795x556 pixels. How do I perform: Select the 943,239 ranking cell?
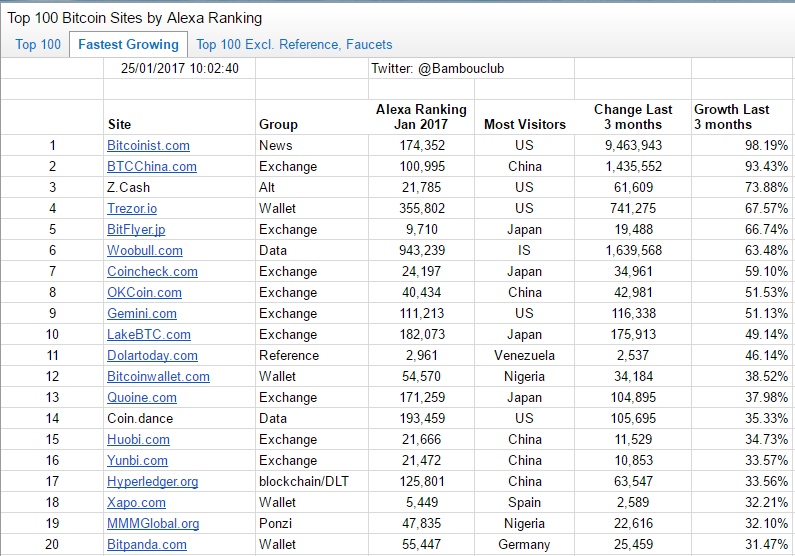[421, 250]
